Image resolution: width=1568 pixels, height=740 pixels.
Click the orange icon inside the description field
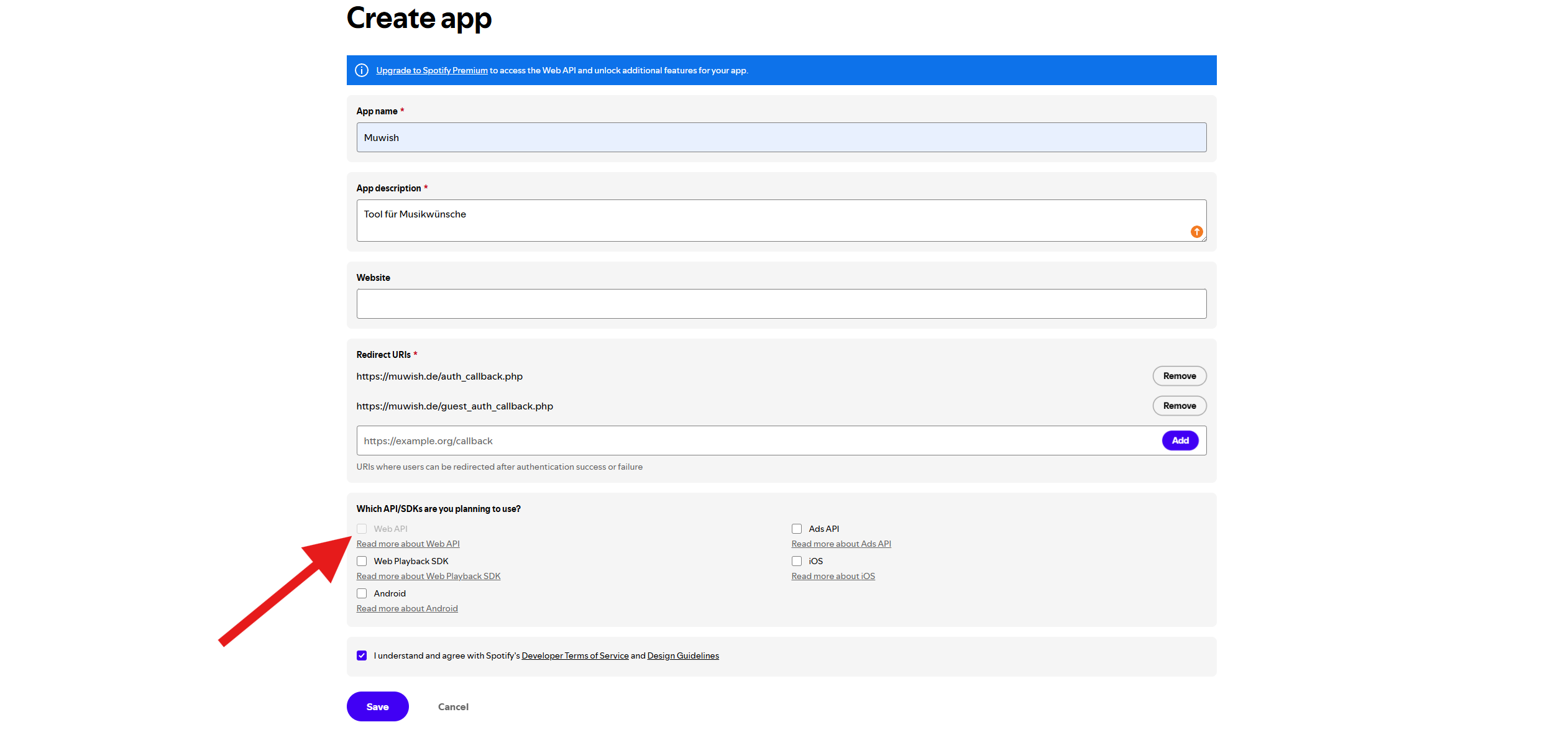1196,231
